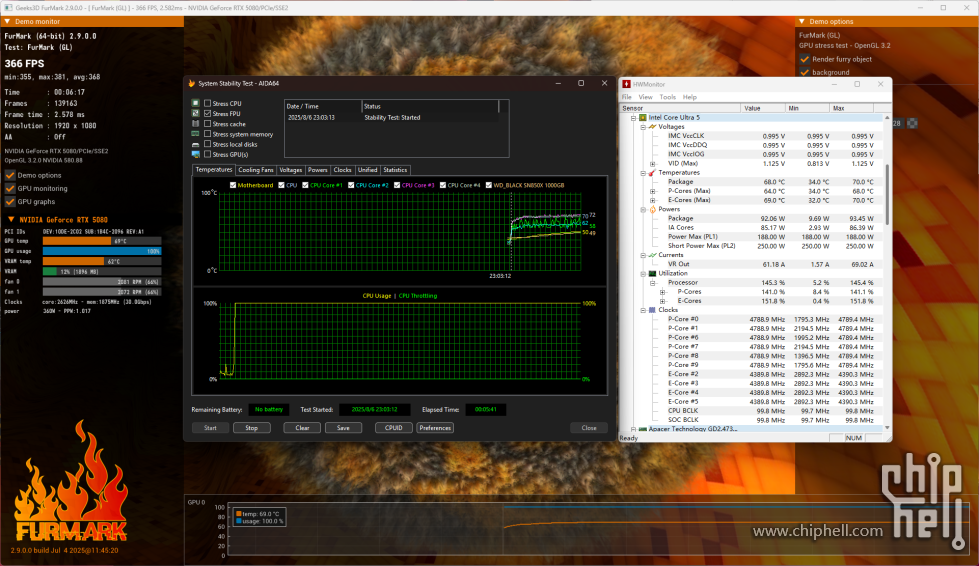
Task: Click the Stop button in AIDA64
Action: 252,428
